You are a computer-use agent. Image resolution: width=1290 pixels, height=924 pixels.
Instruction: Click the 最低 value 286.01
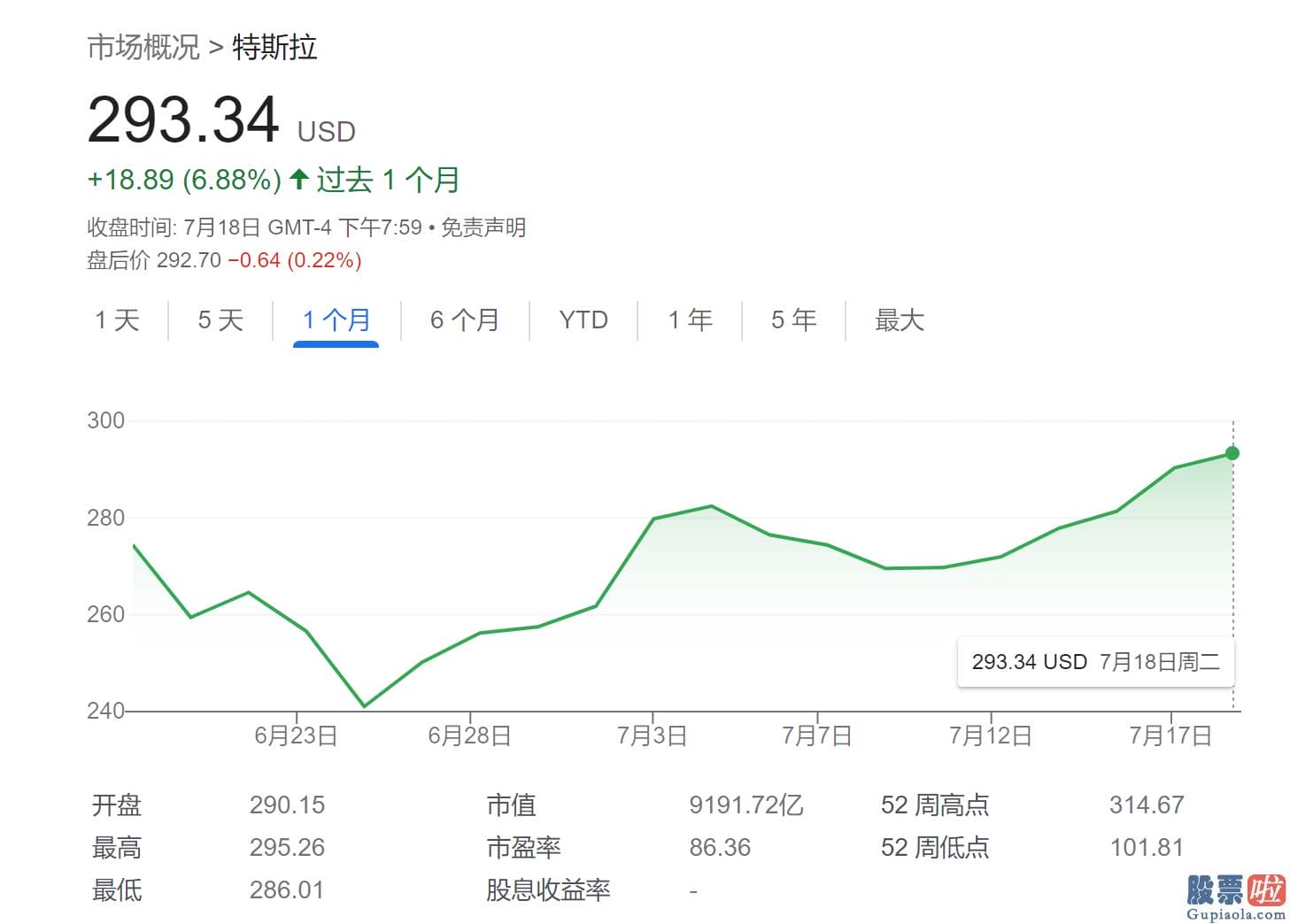287,889
